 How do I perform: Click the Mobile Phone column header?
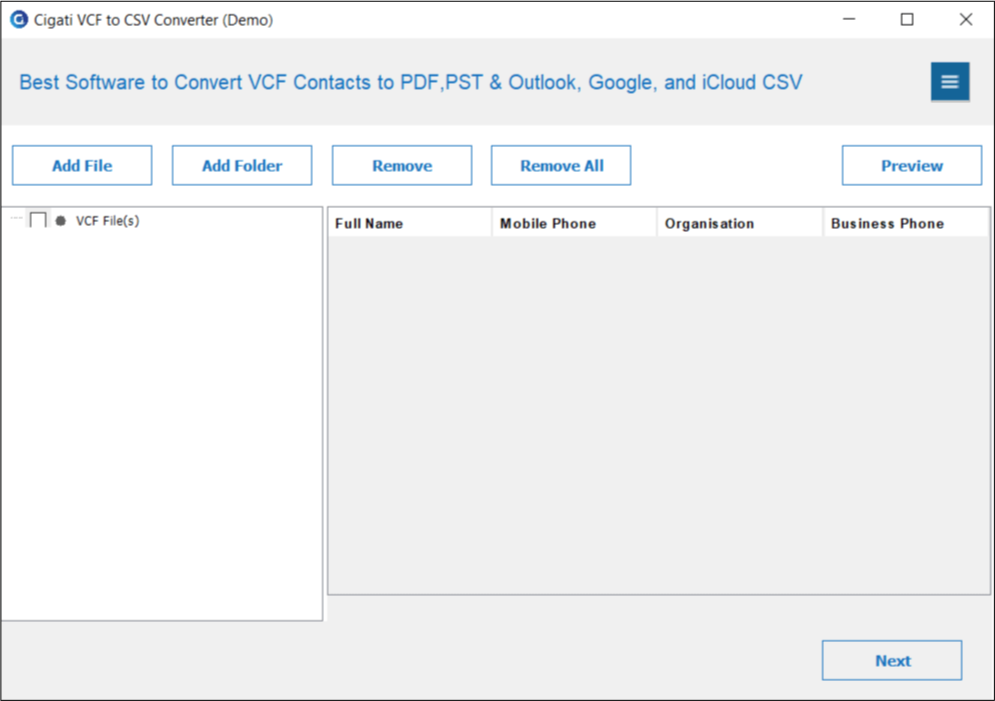[x=575, y=223]
